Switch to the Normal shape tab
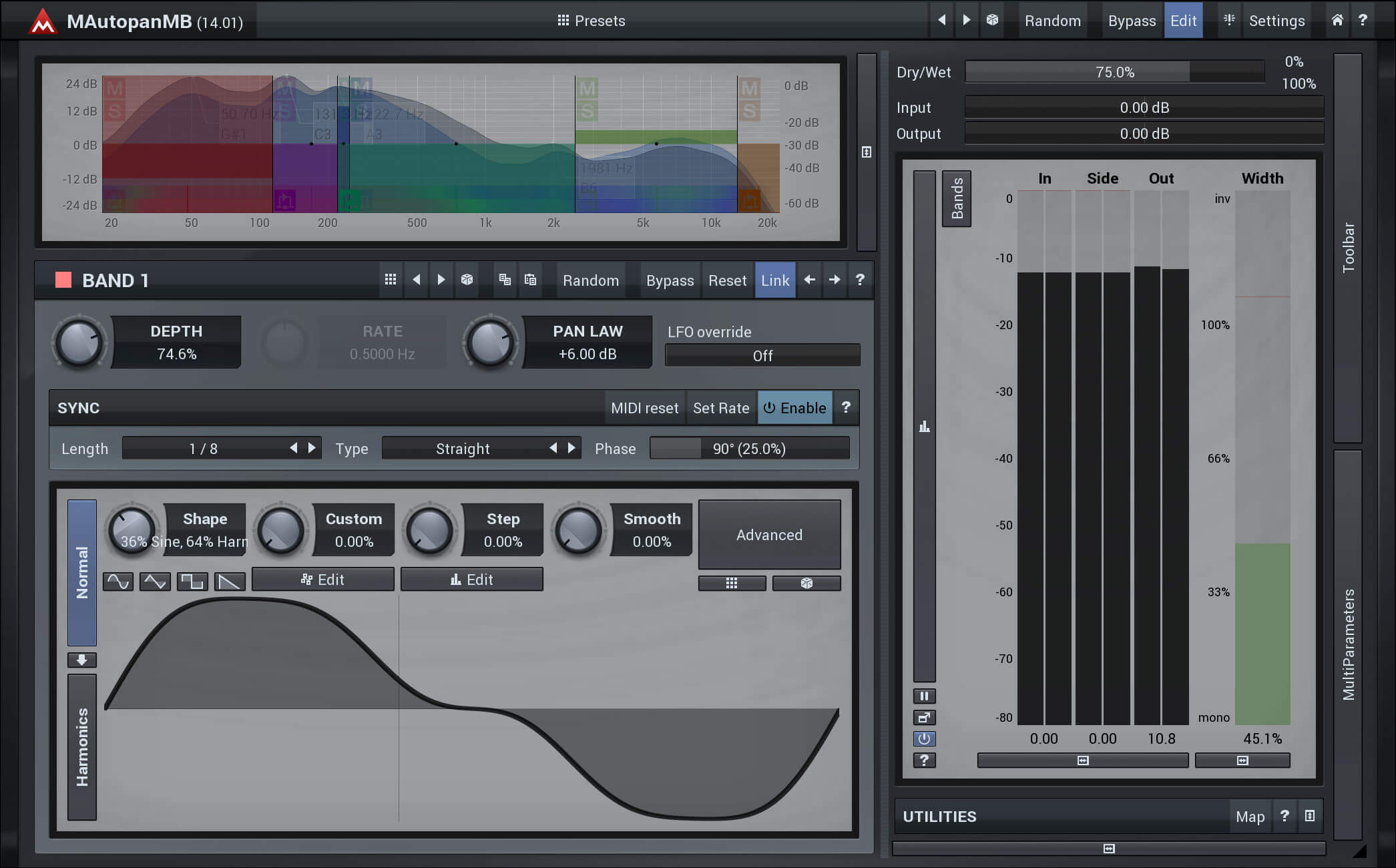 pyautogui.click(x=82, y=573)
